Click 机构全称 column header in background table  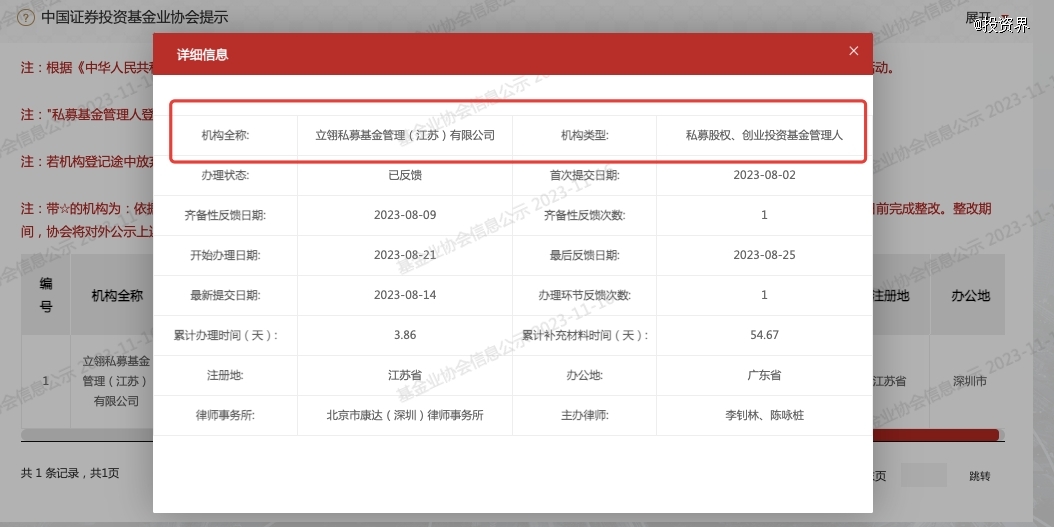117,295
